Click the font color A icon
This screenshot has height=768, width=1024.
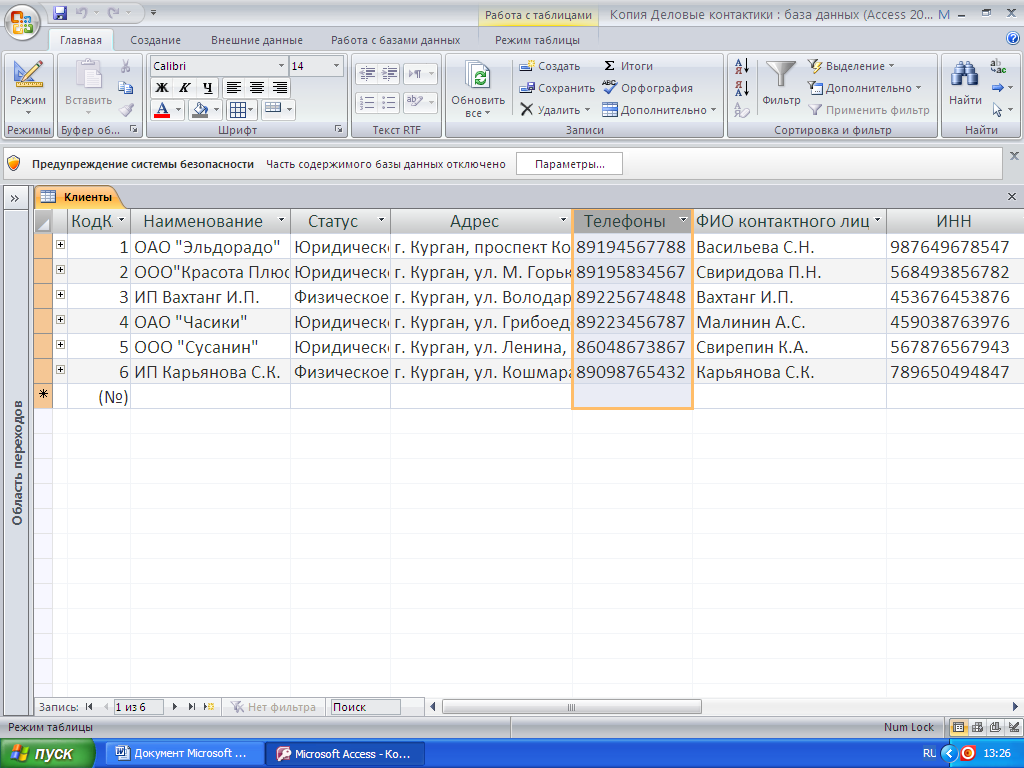tap(162, 110)
